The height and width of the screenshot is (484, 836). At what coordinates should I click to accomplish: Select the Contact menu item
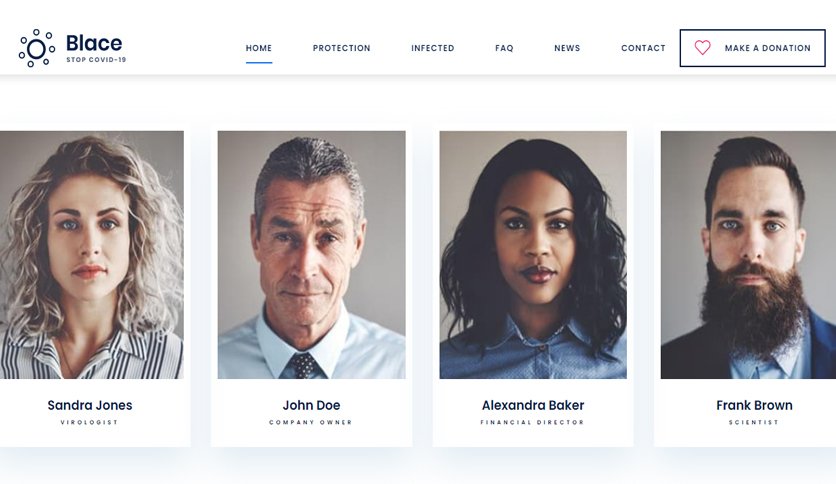click(643, 48)
